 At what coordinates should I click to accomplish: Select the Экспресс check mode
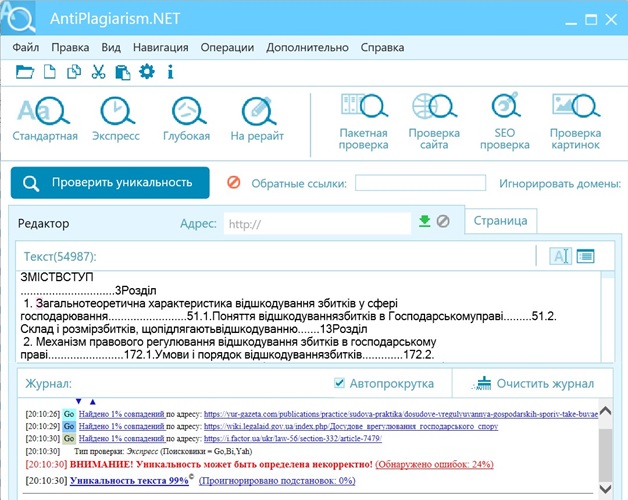coord(118,118)
